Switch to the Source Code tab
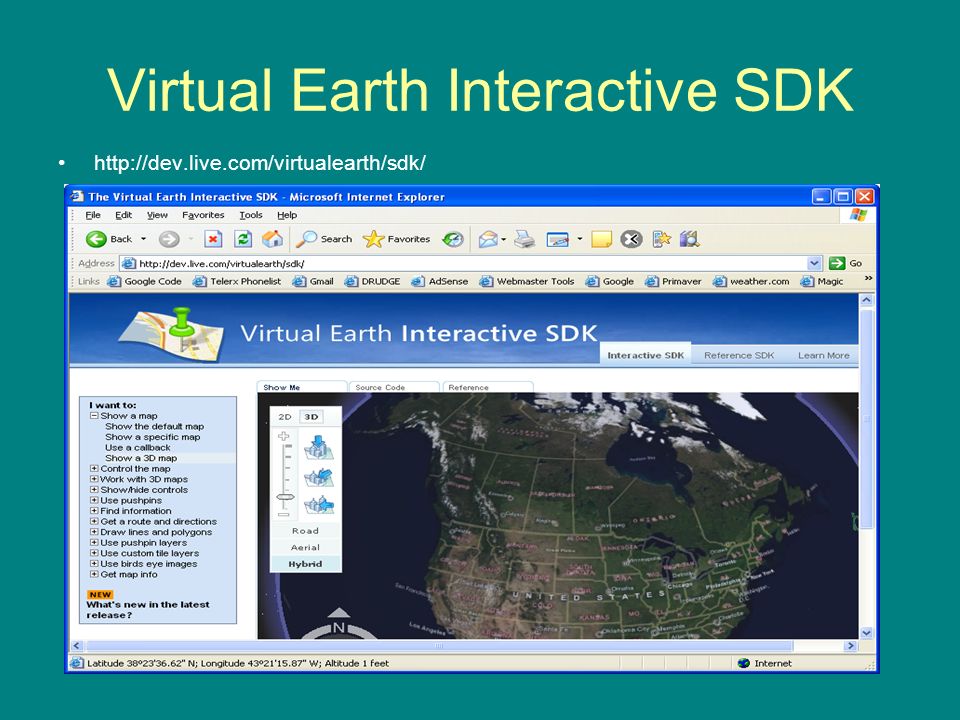Screen dimensions: 960x720 pos(394,387)
